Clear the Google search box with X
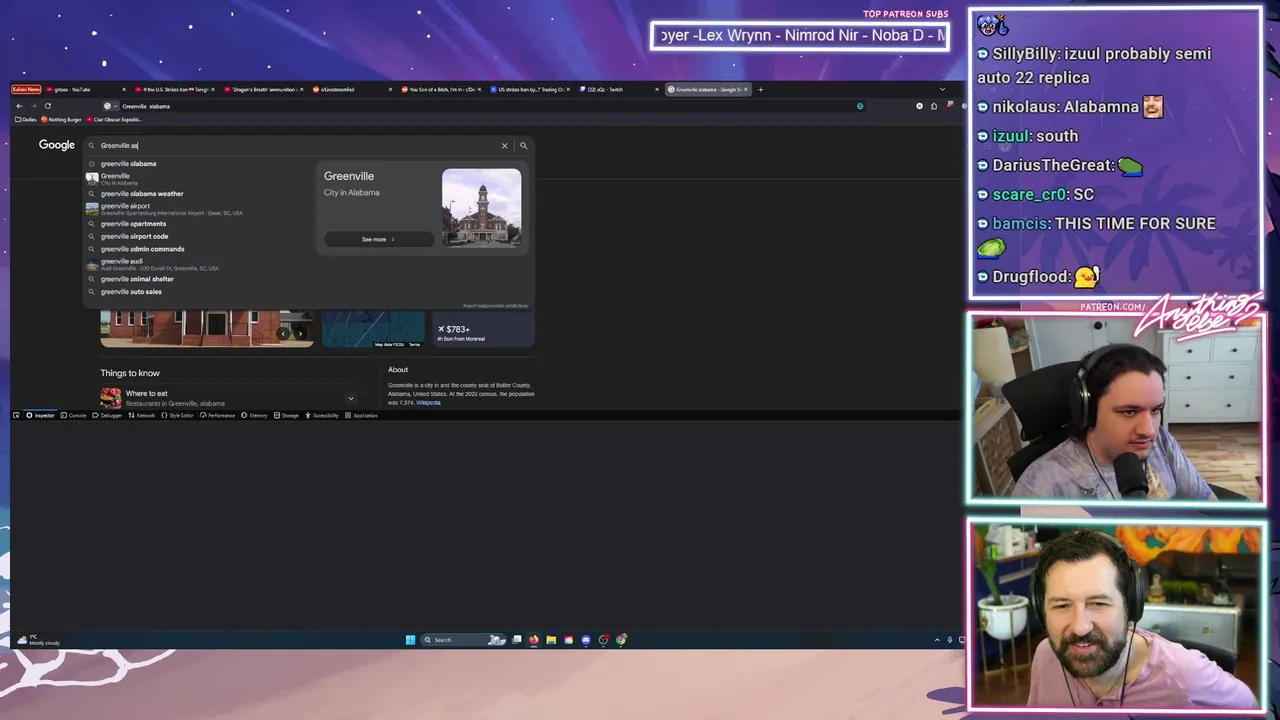 click(x=504, y=146)
